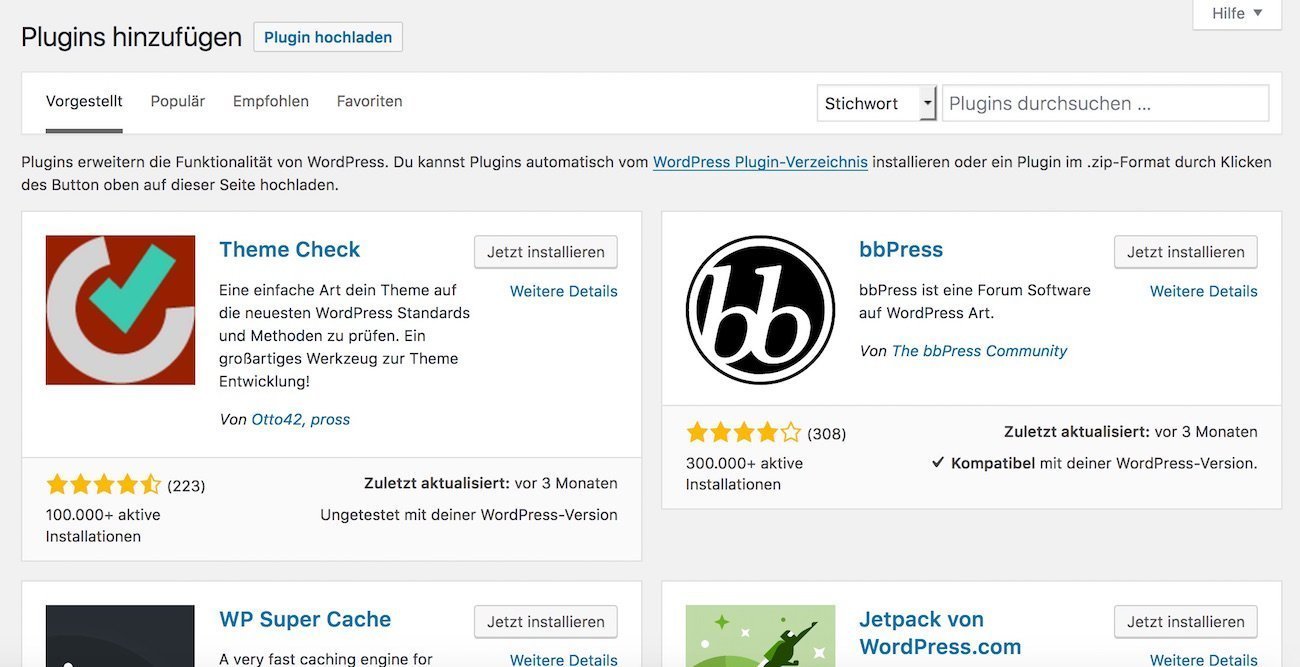
Task: Click inside the plugin search input
Action: tap(1105, 103)
